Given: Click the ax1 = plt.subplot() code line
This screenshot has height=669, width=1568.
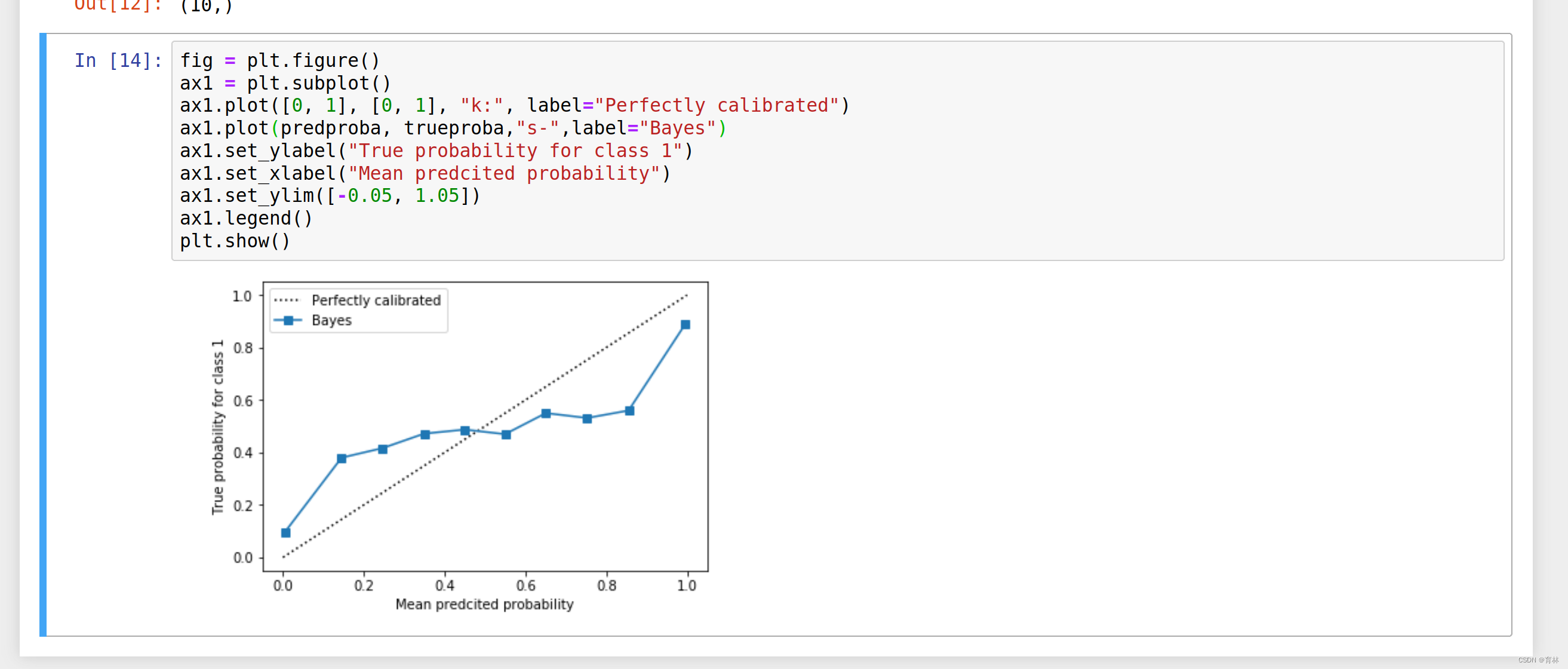Looking at the screenshot, I should click(285, 83).
